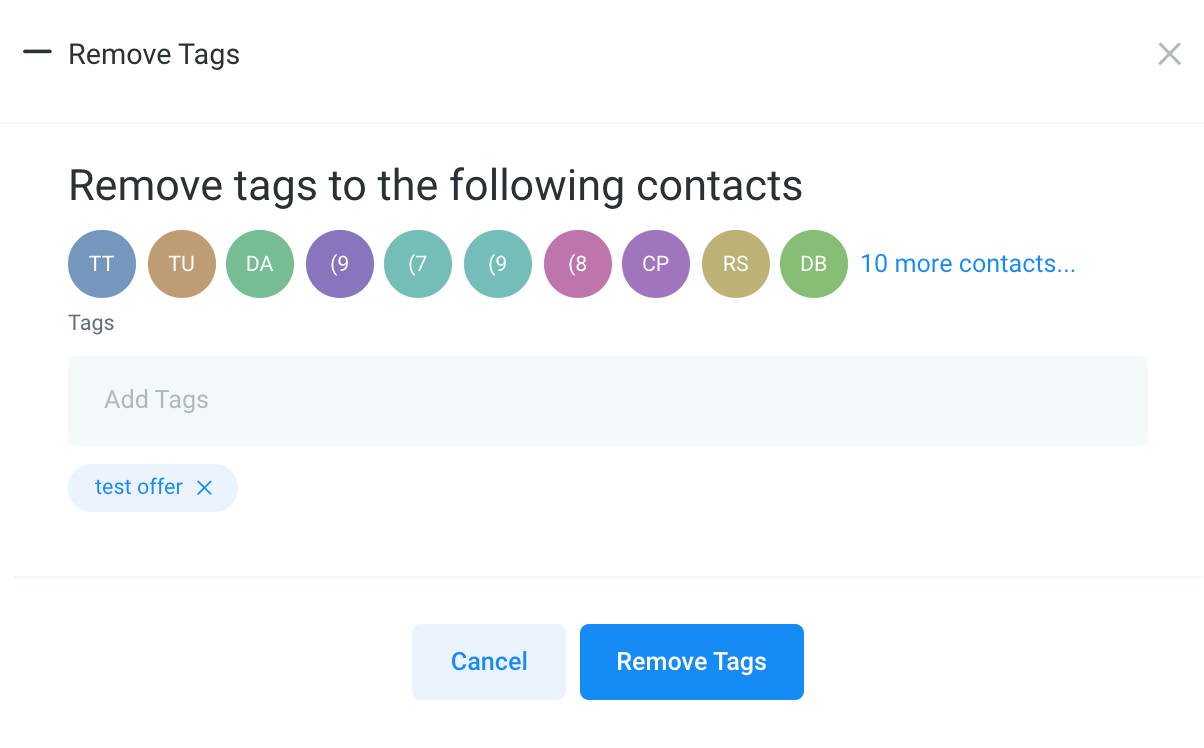
Task: Click the RS contact avatar
Action: (x=736, y=264)
